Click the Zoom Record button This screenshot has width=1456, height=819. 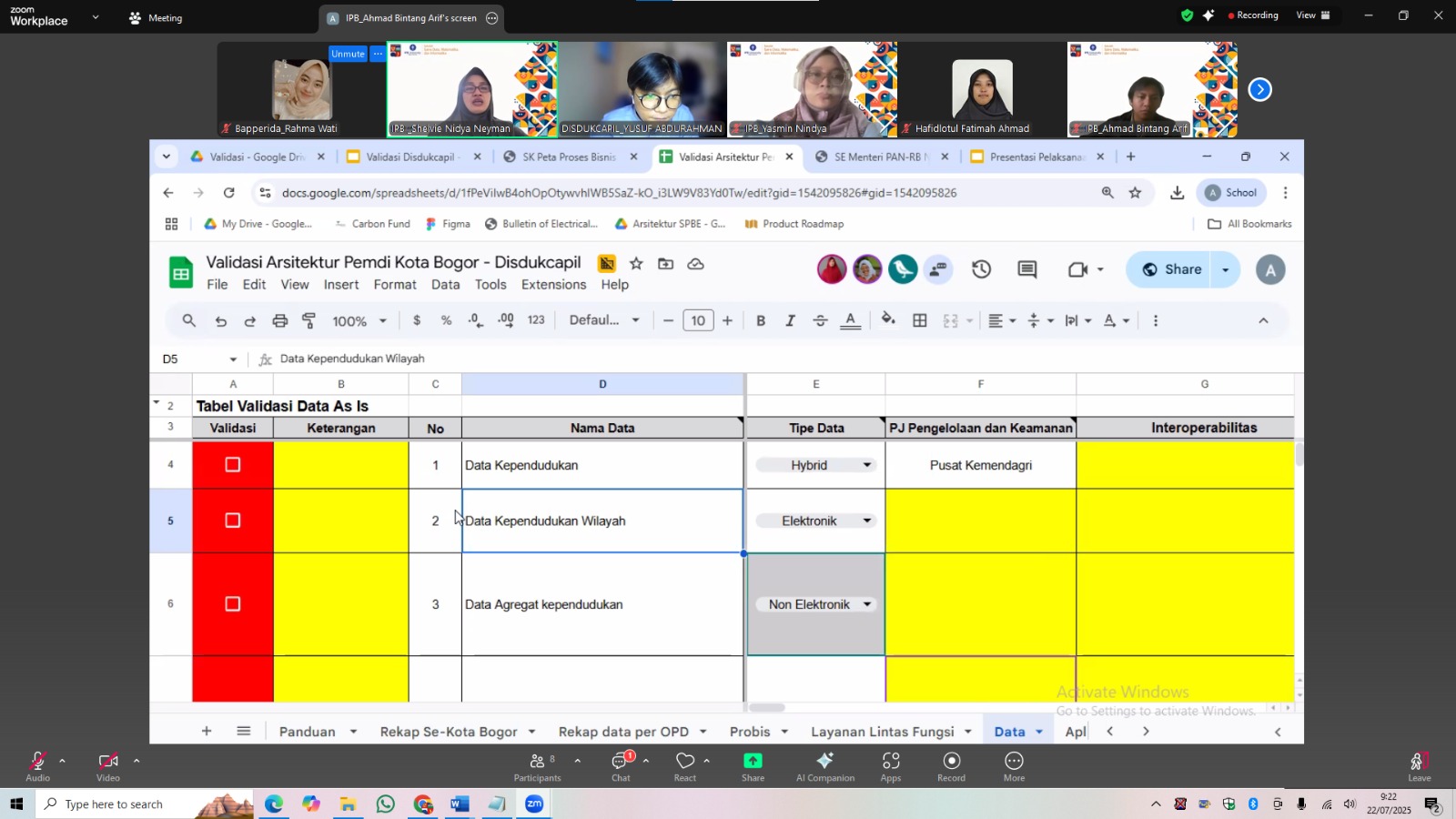[x=951, y=765]
